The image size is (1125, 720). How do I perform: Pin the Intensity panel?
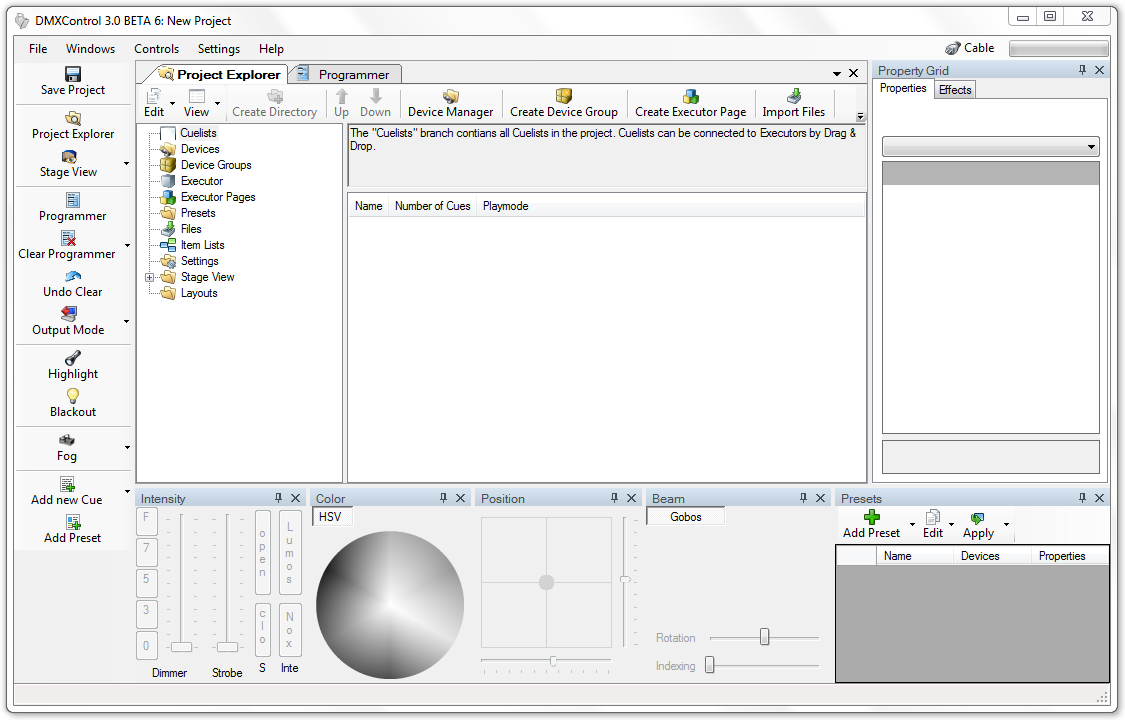278,498
